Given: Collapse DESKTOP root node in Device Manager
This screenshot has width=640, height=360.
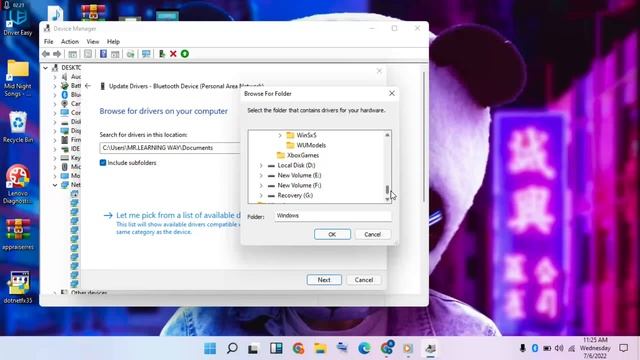Looking at the screenshot, I should [46, 68].
